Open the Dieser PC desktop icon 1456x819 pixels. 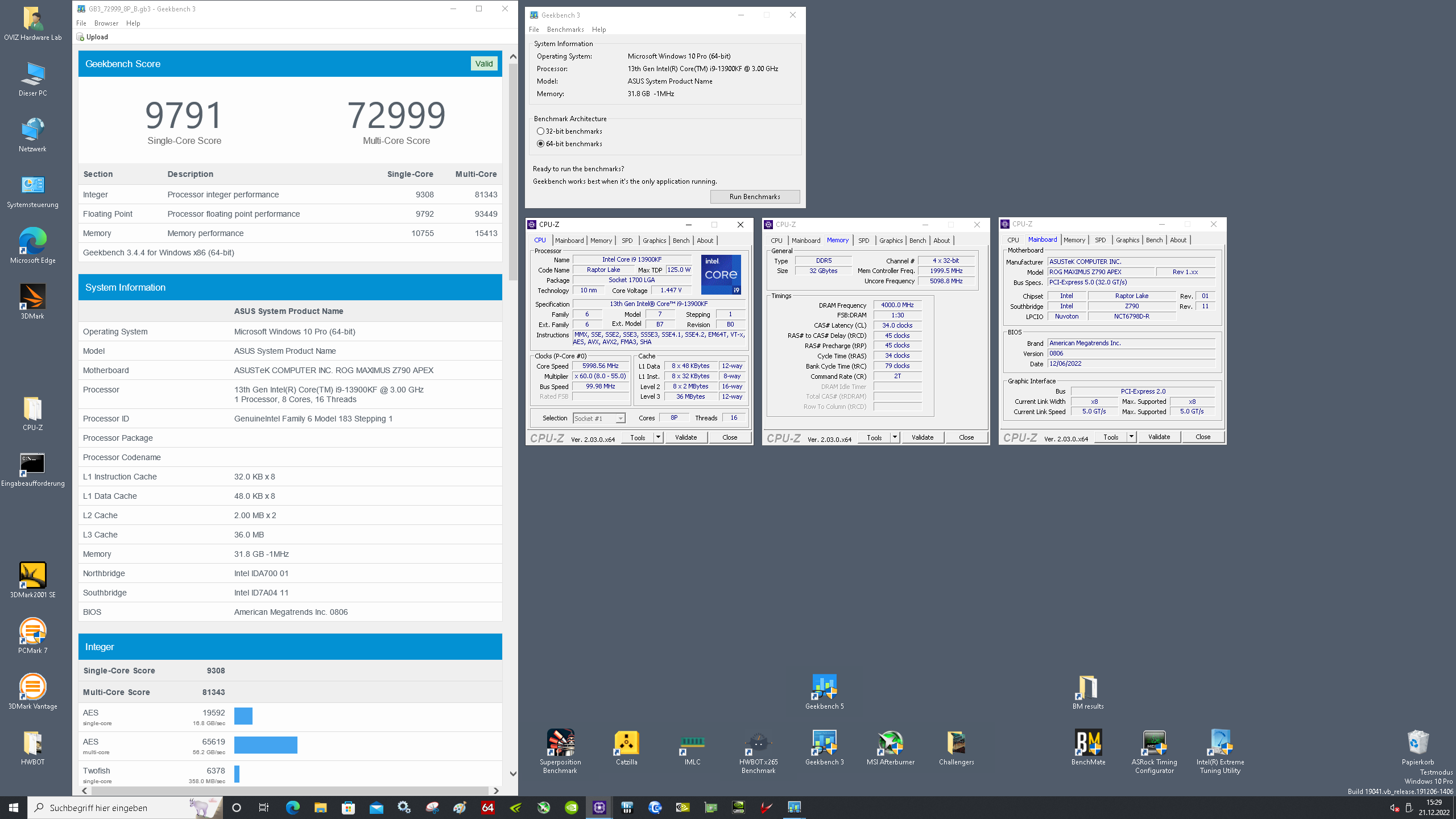(33, 80)
